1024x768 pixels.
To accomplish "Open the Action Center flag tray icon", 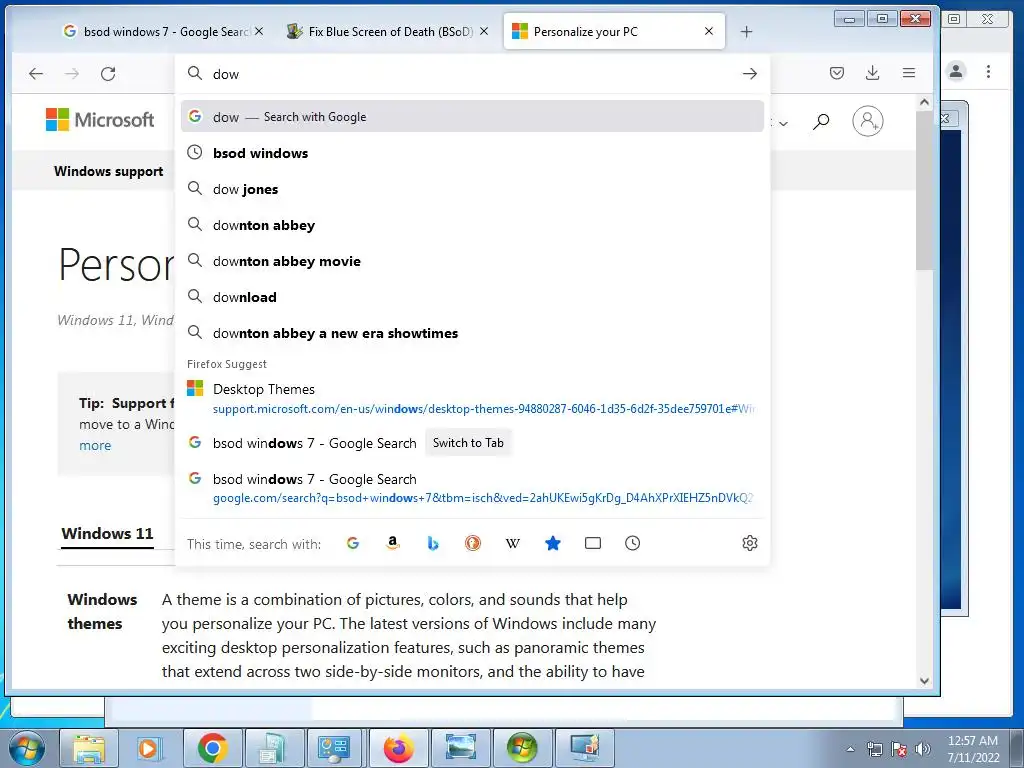I will [x=899, y=749].
